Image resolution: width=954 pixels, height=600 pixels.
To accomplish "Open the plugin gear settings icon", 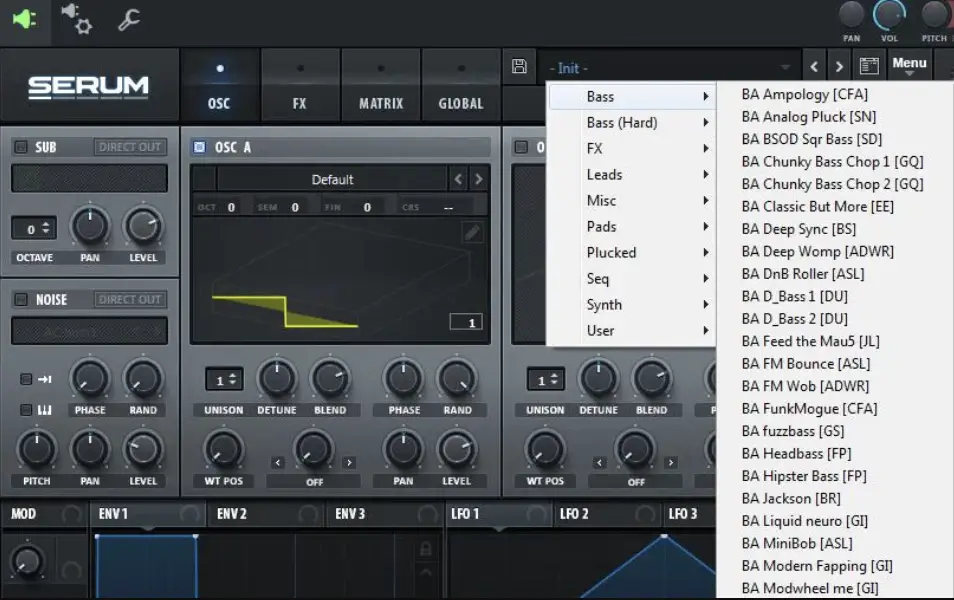I will pos(76,18).
